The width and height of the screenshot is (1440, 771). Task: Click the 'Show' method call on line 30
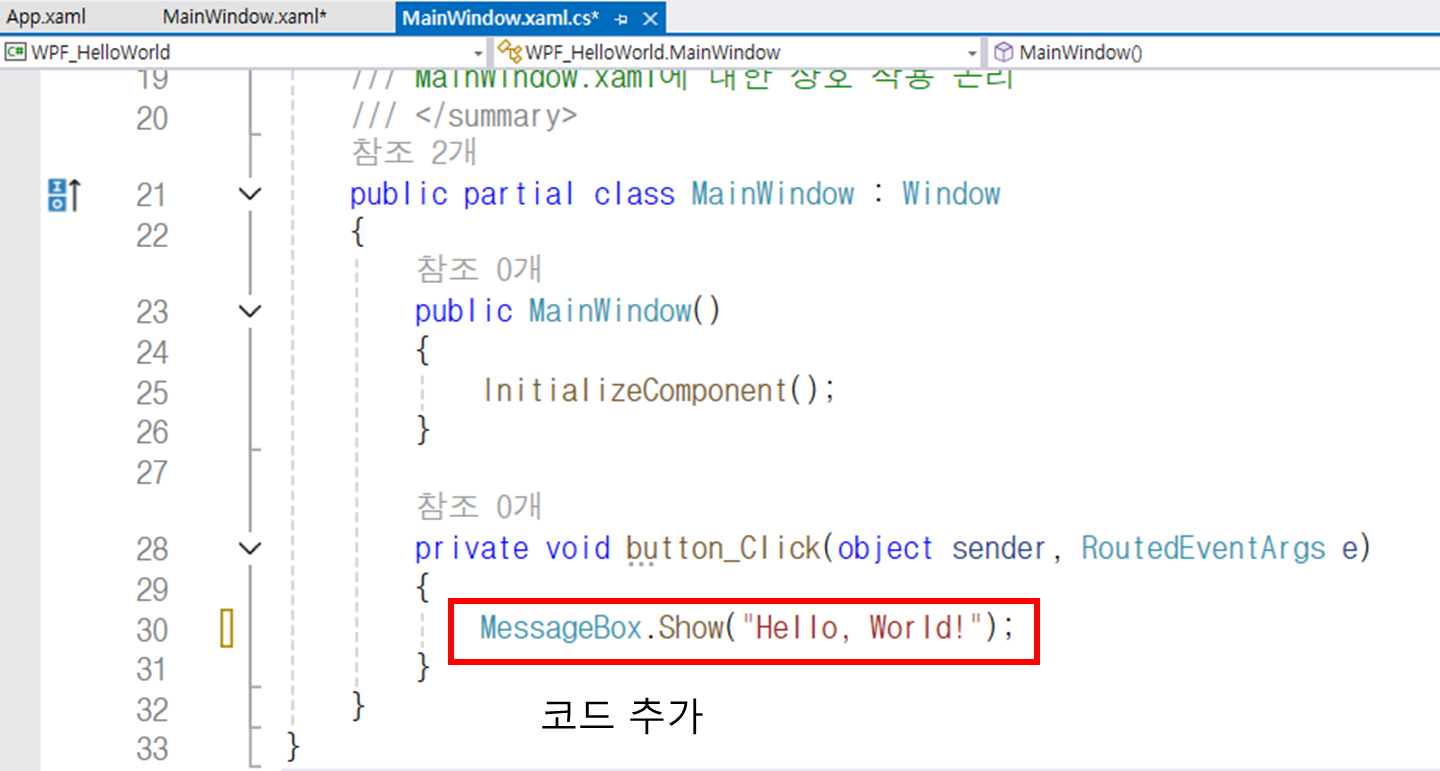coord(691,628)
